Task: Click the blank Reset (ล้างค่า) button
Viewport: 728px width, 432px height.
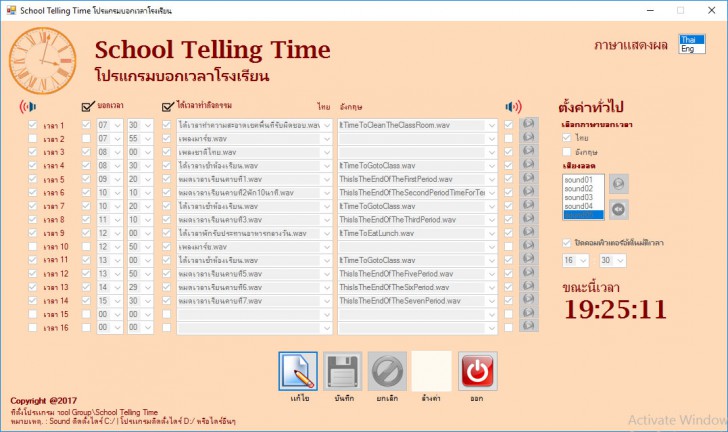Action: coord(432,371)
